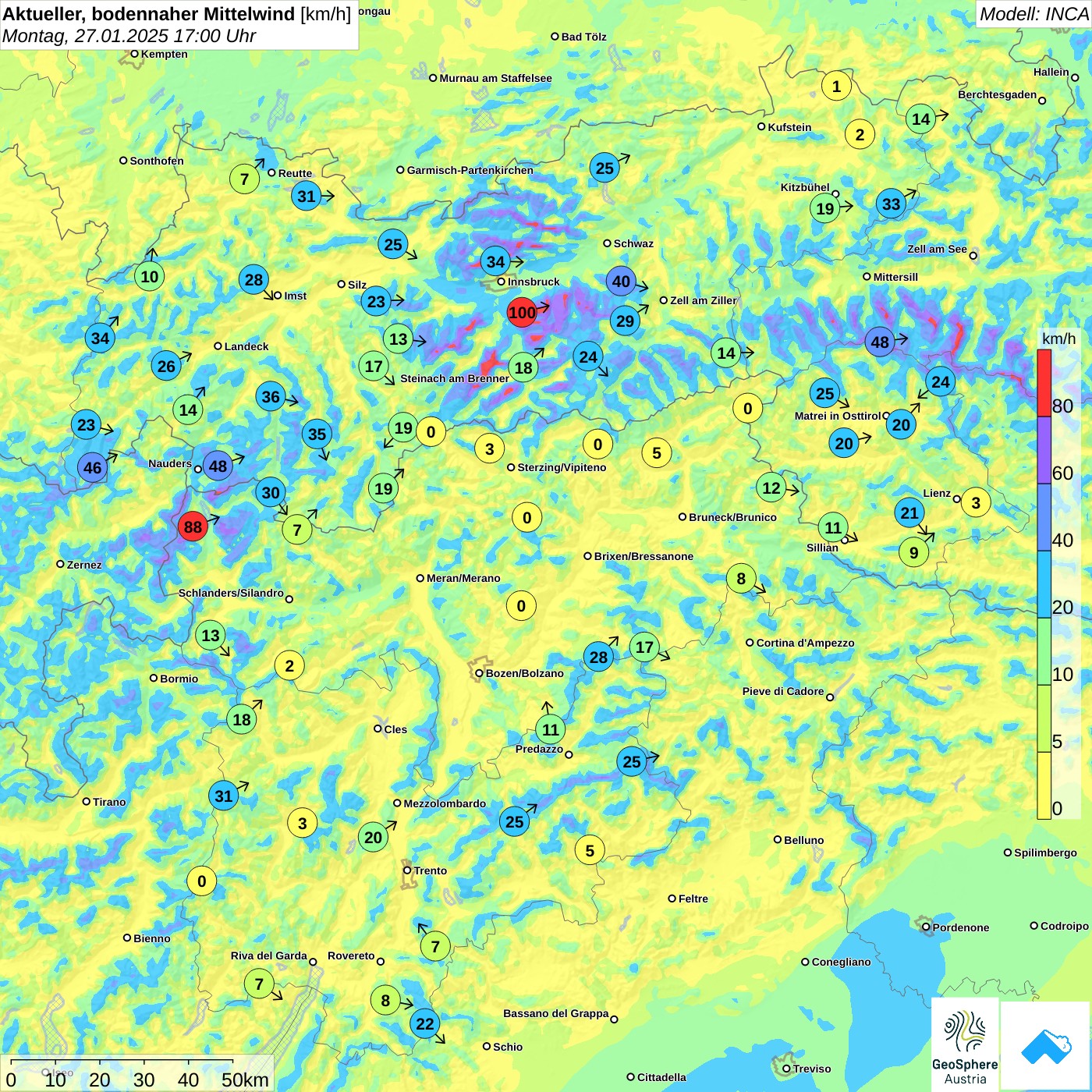Click the 3 km/h marker beside Lienz
1092x1092 pixels.
tap(976, 502)
